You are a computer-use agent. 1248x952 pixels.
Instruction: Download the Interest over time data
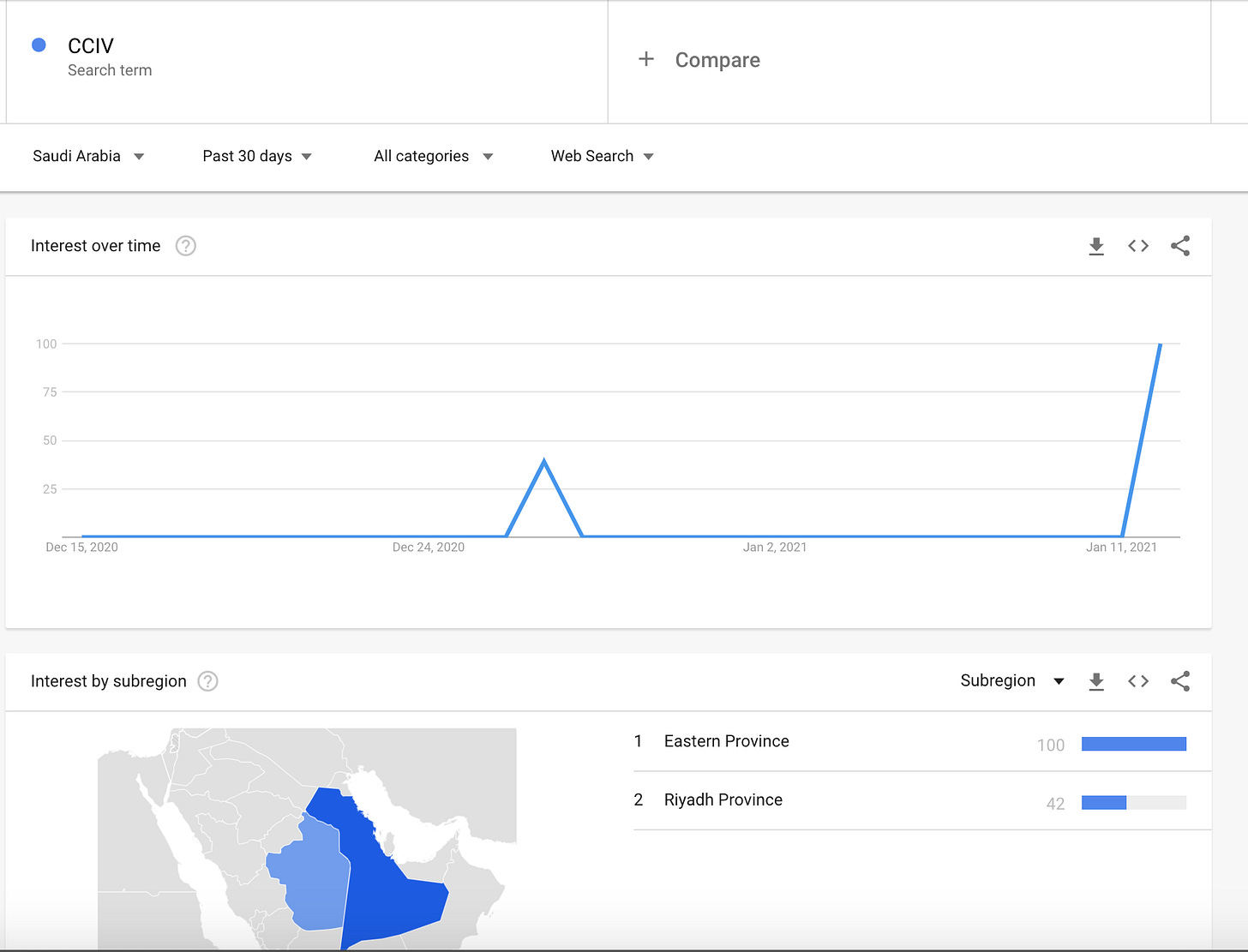1096,247
